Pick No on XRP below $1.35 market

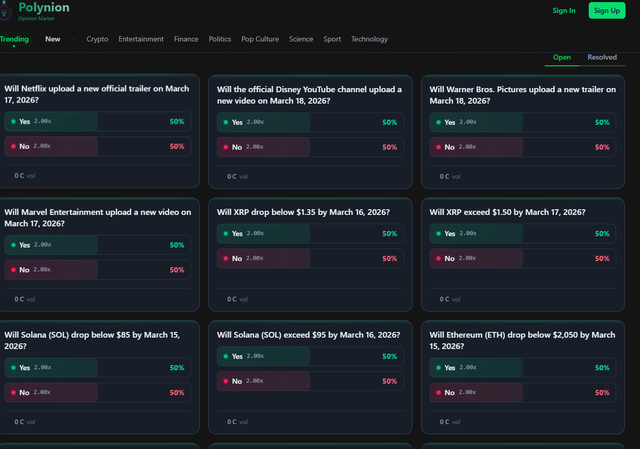[310, 259]
